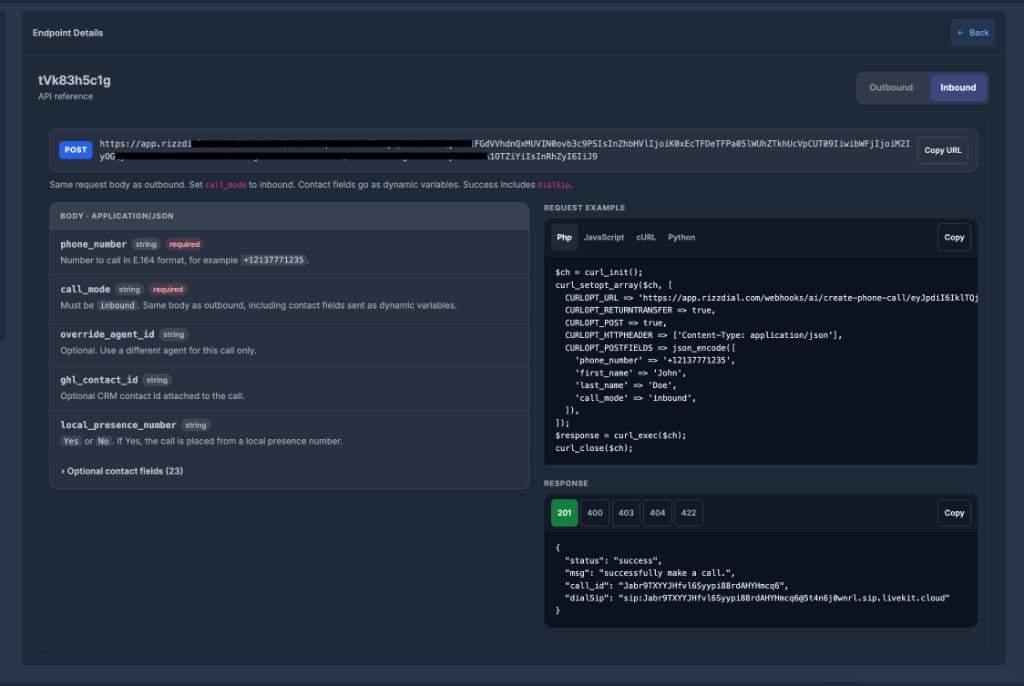Click the "dialSip" line in response
This screenshot has height=686, width=1024.
757,598
